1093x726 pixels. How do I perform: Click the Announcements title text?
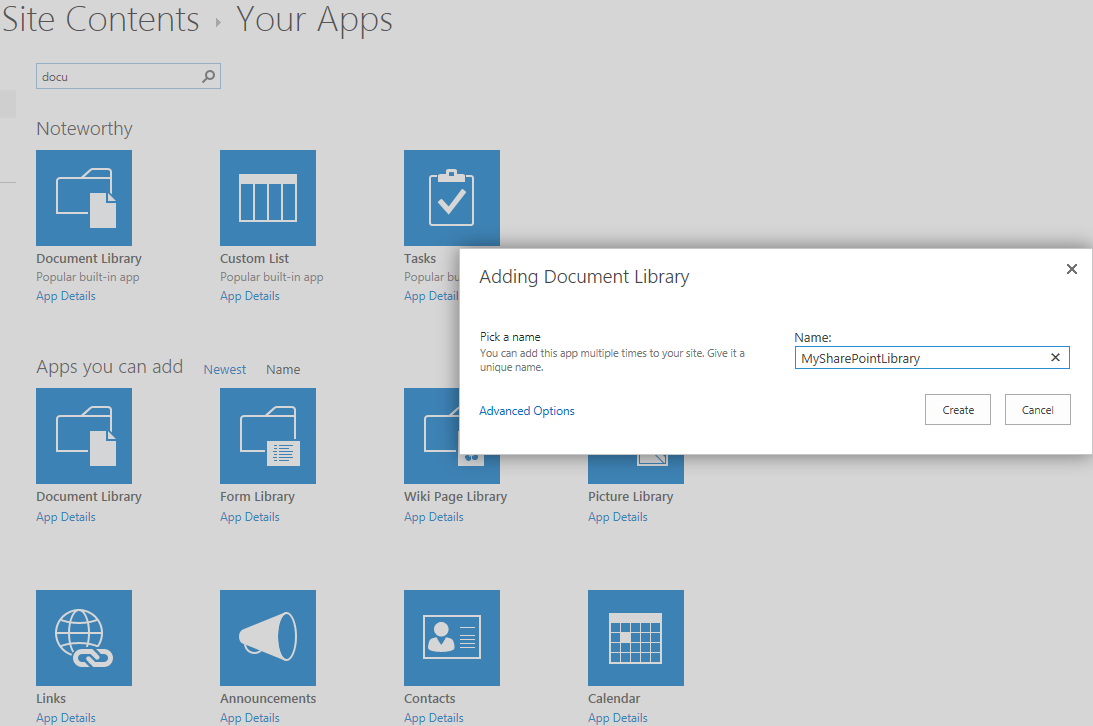268,698
